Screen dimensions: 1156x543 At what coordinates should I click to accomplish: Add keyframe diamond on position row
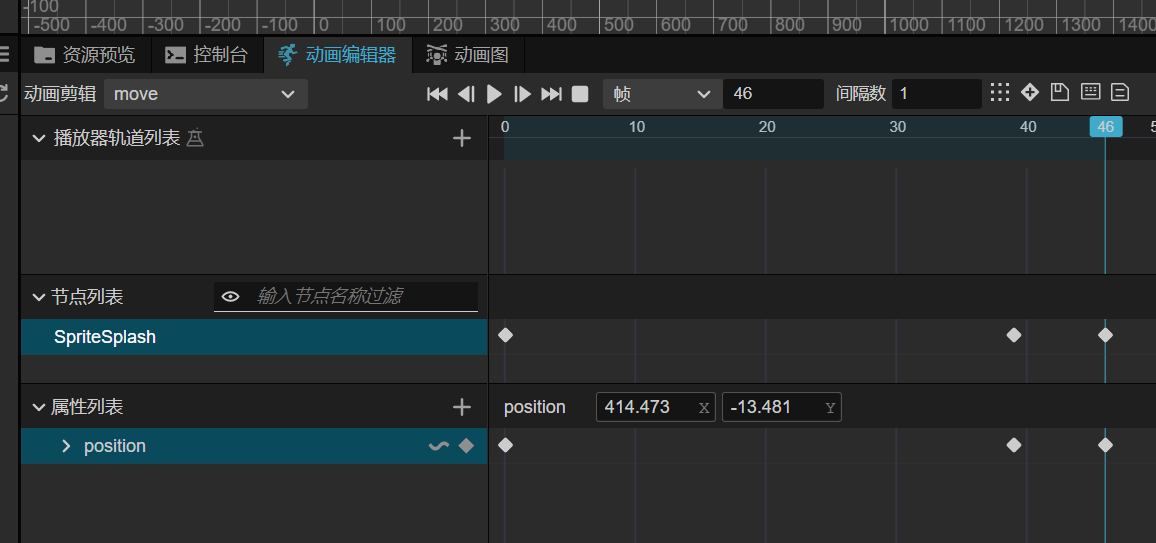click(x=466, y=446)
